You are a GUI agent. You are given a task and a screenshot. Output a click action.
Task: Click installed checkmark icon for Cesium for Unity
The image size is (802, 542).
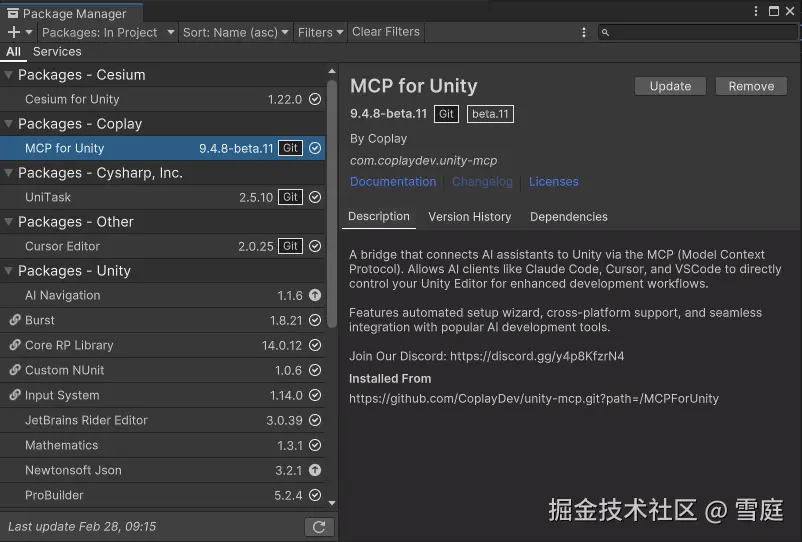[315, 99]
